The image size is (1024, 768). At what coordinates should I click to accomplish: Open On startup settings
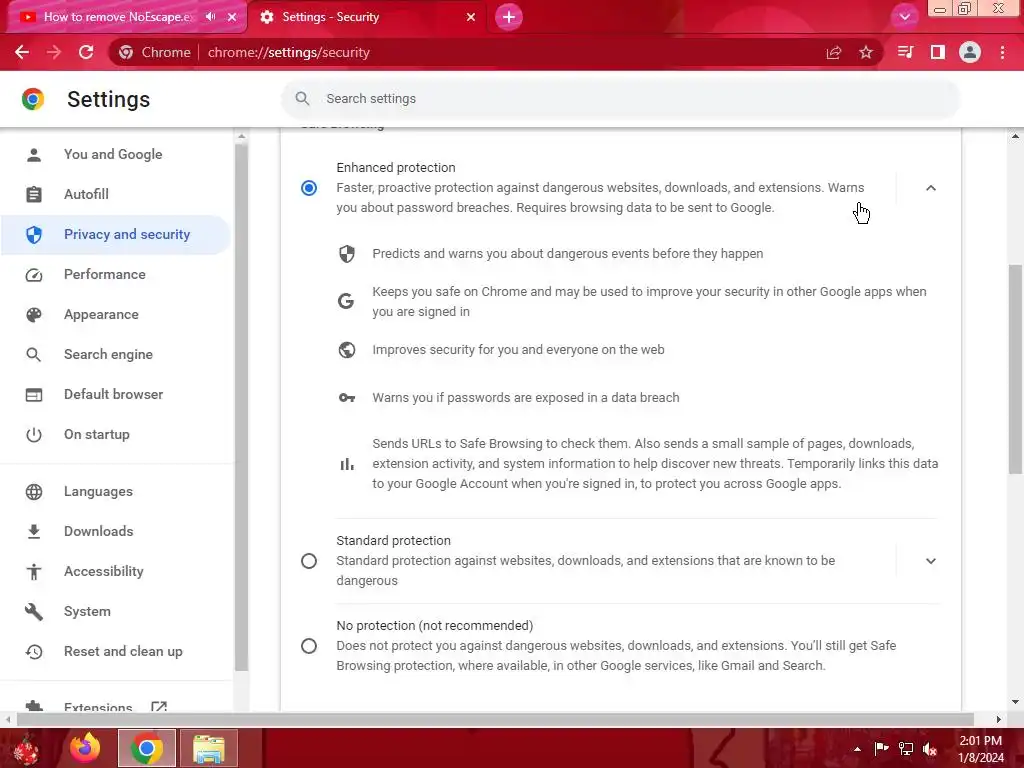[97, 434]
